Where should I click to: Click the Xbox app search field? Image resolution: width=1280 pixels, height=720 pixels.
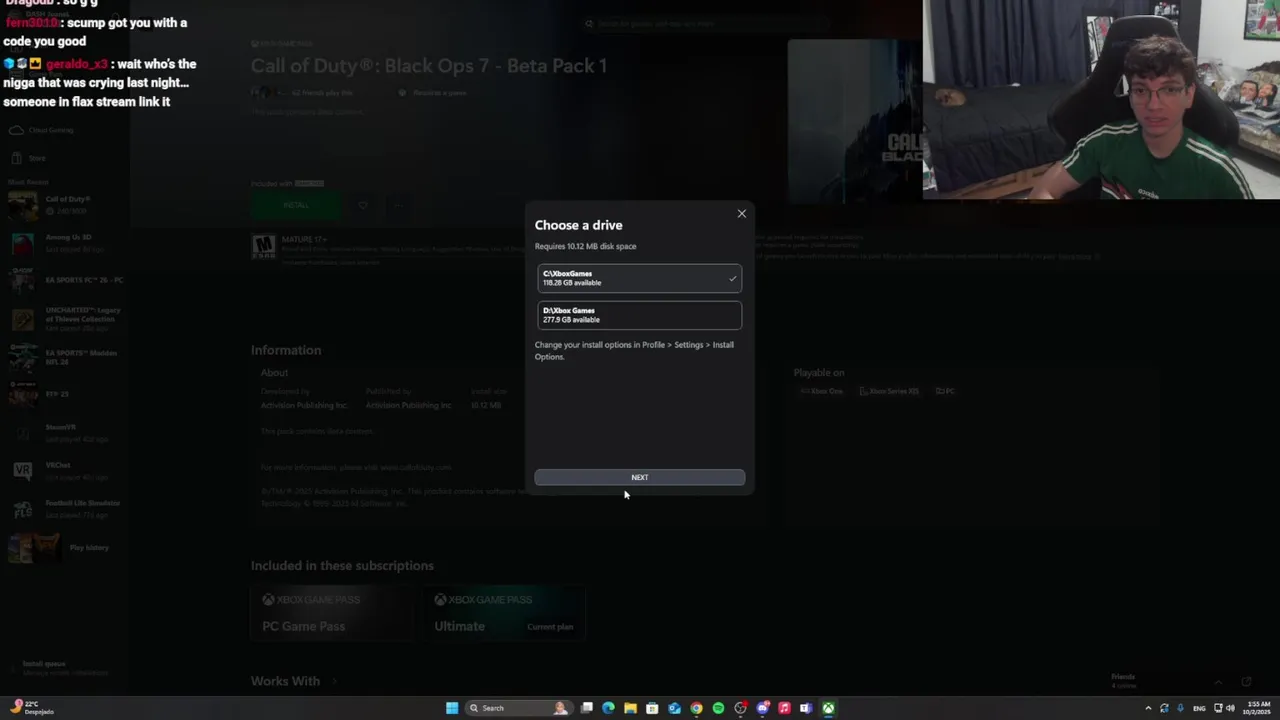click(705, 23)
